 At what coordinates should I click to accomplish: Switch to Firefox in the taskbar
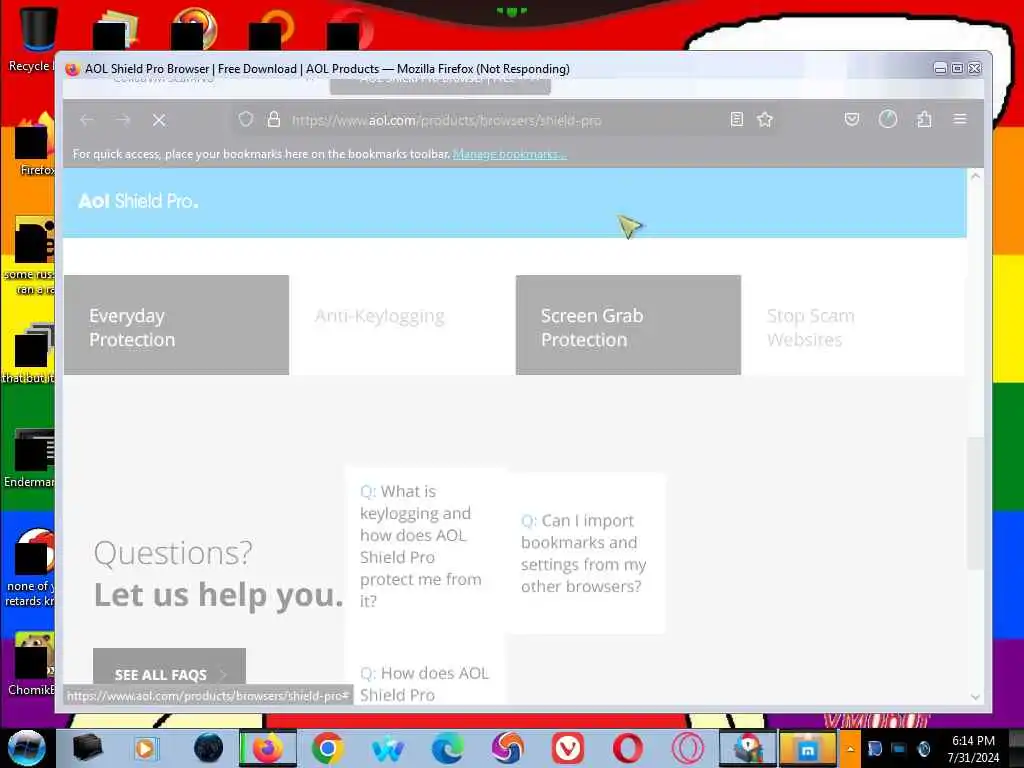(x=268, y=748)
